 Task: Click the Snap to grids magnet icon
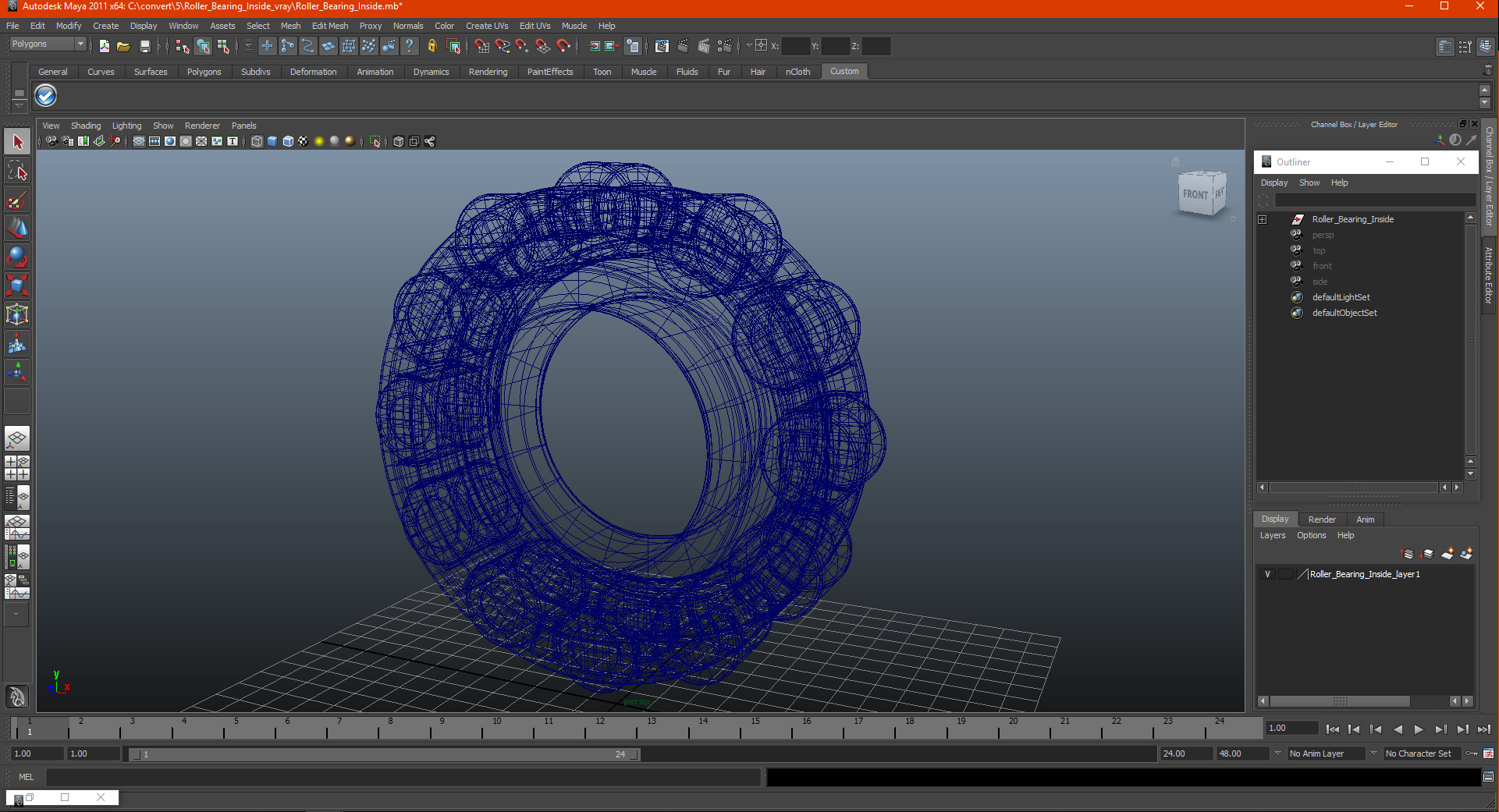482,46
